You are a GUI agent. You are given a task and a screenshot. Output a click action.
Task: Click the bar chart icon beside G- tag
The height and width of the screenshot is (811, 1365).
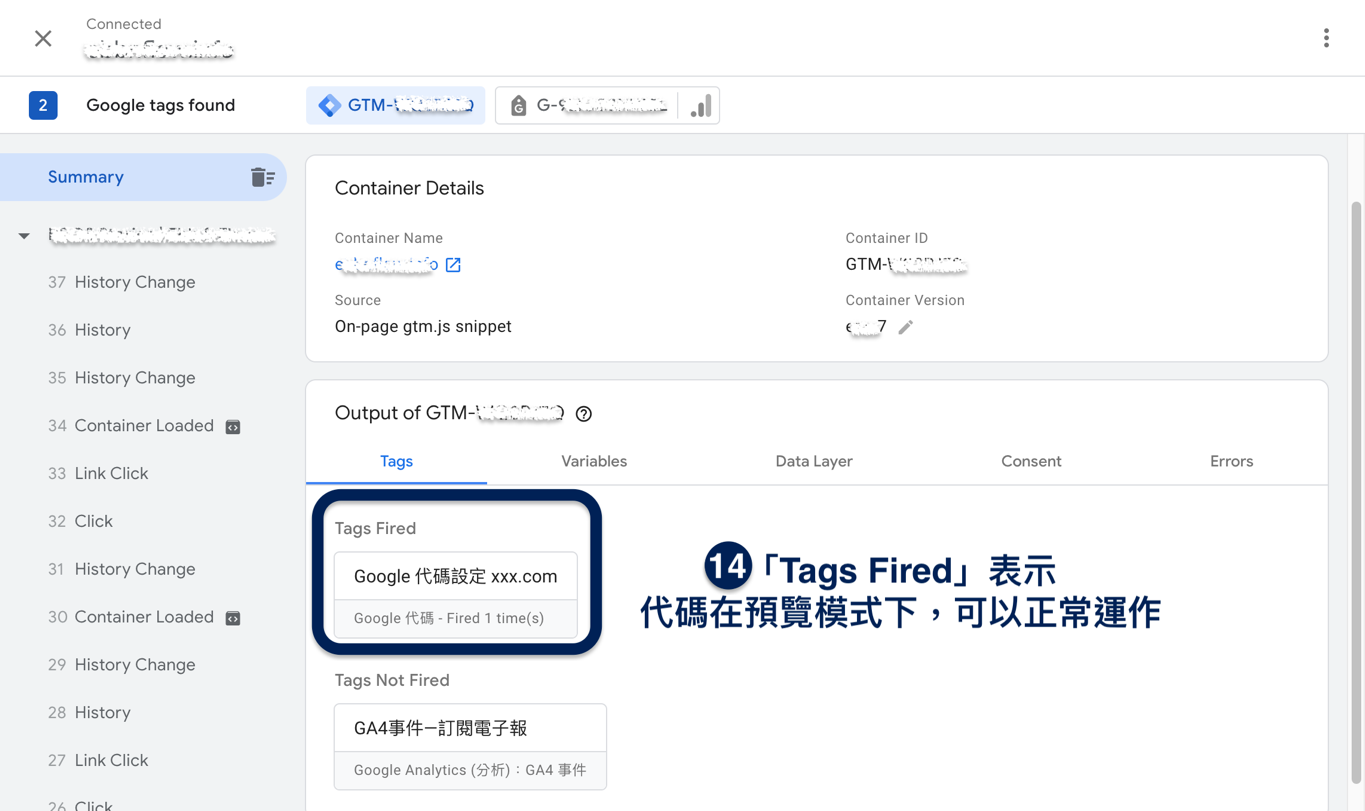click(700, 105)
